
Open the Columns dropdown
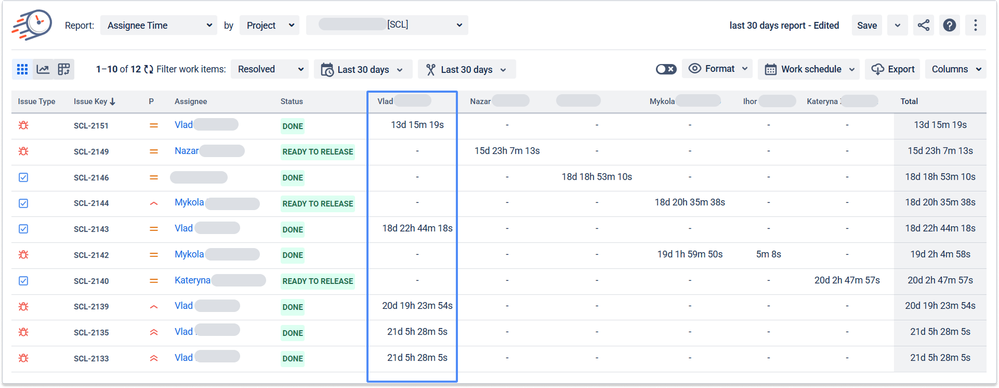pos(956,69)
